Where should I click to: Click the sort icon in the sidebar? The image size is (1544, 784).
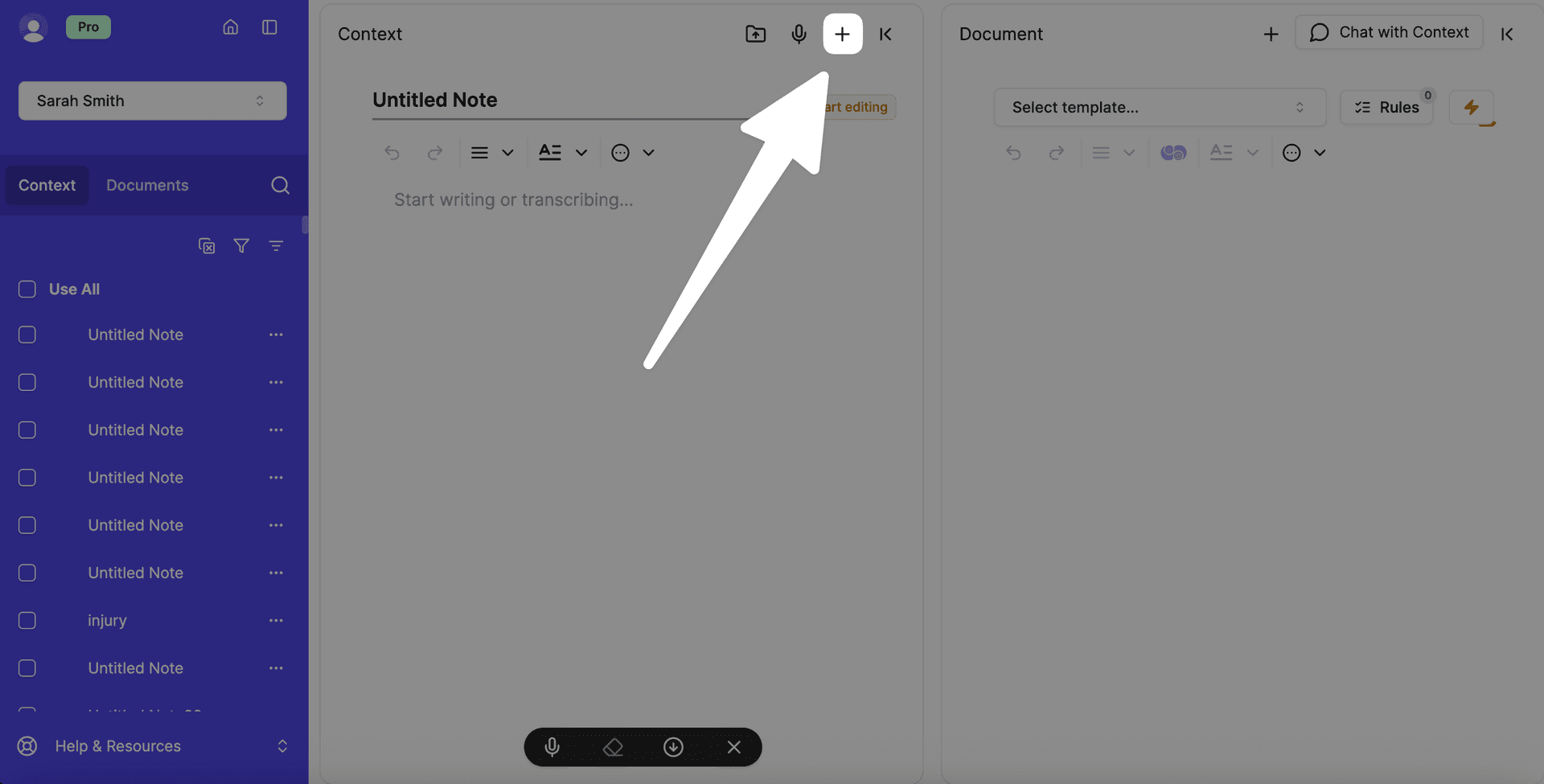pyautogui.click(x=276, y=245)
